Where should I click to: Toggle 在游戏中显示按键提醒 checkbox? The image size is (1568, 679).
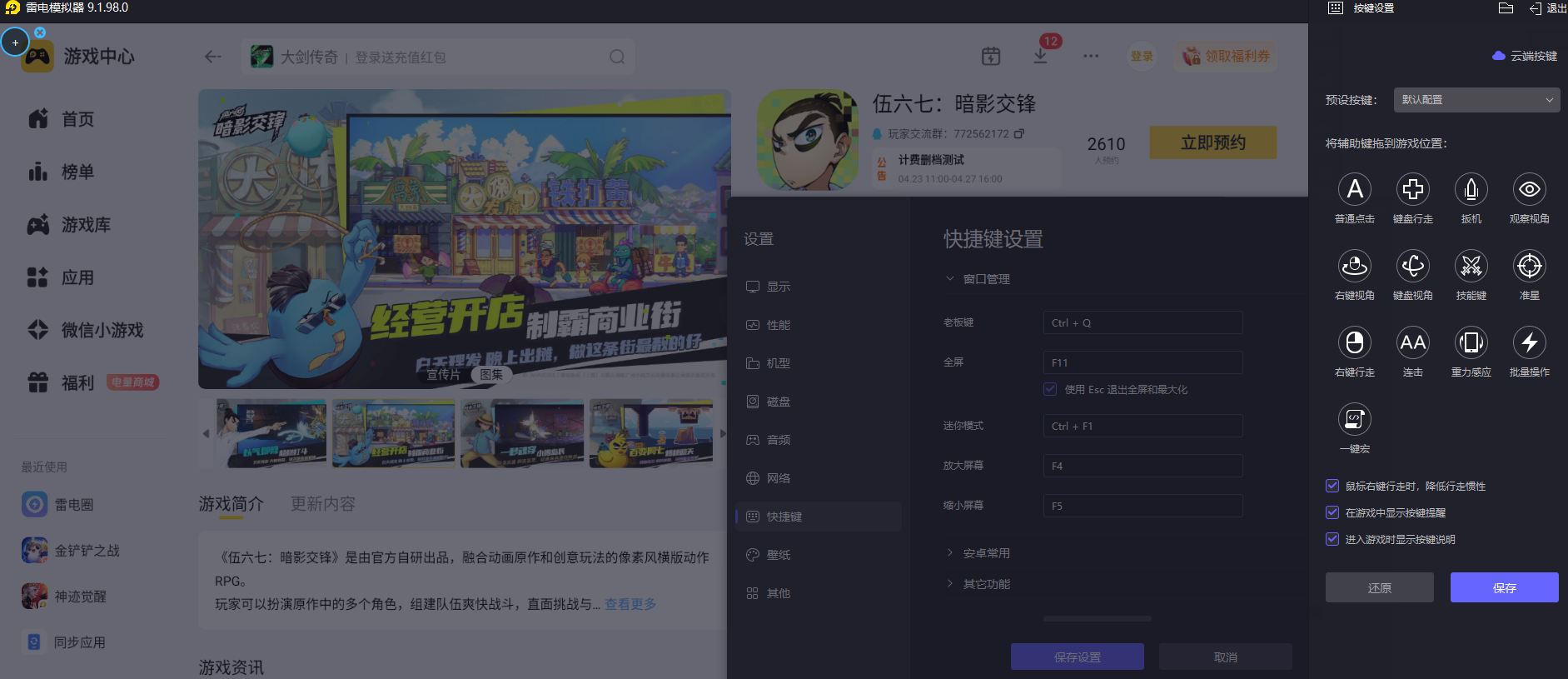[1332, 512]
